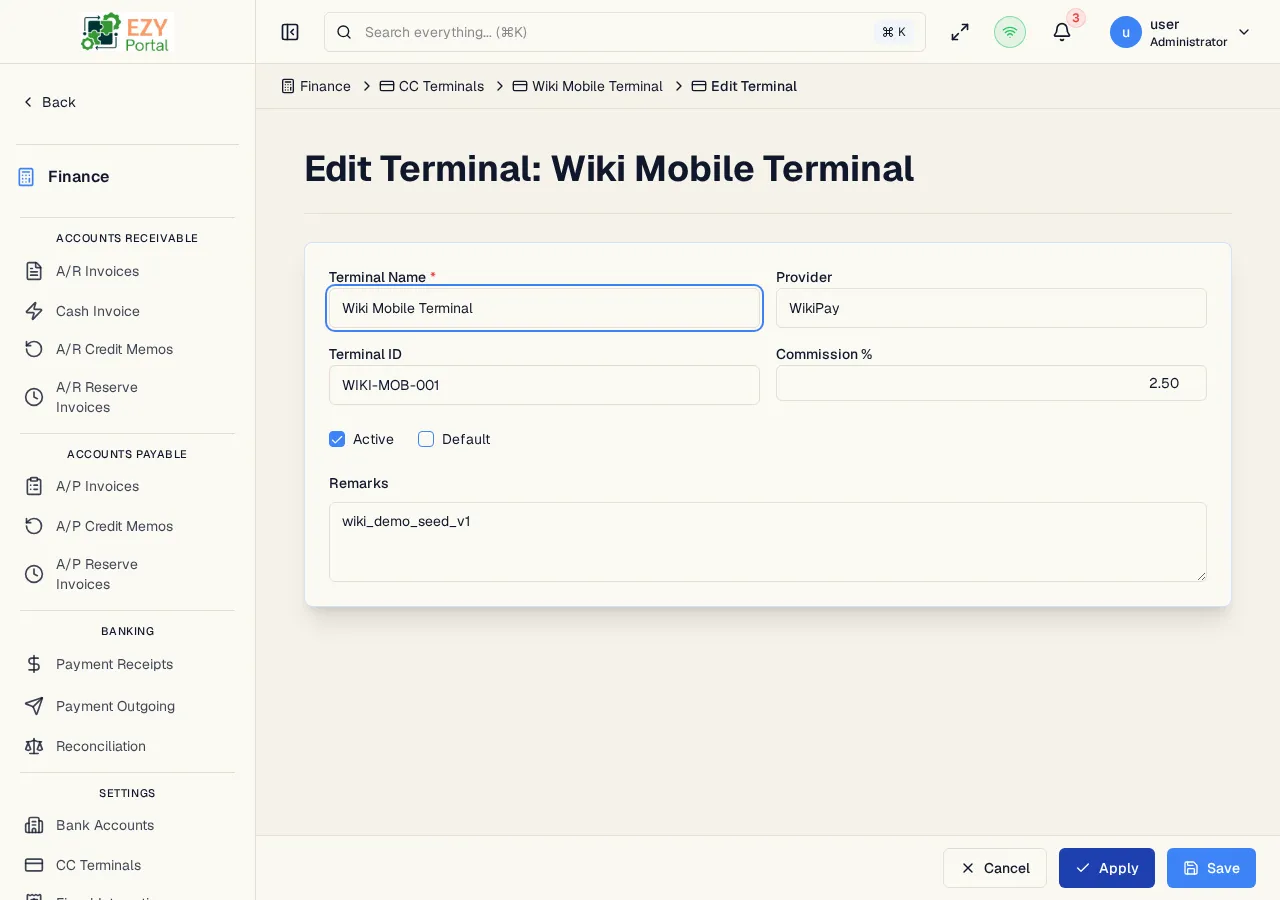The width and height of the screenshot is (1280, 900).
Task: Click the Provider input field
Action: point(991,308)
